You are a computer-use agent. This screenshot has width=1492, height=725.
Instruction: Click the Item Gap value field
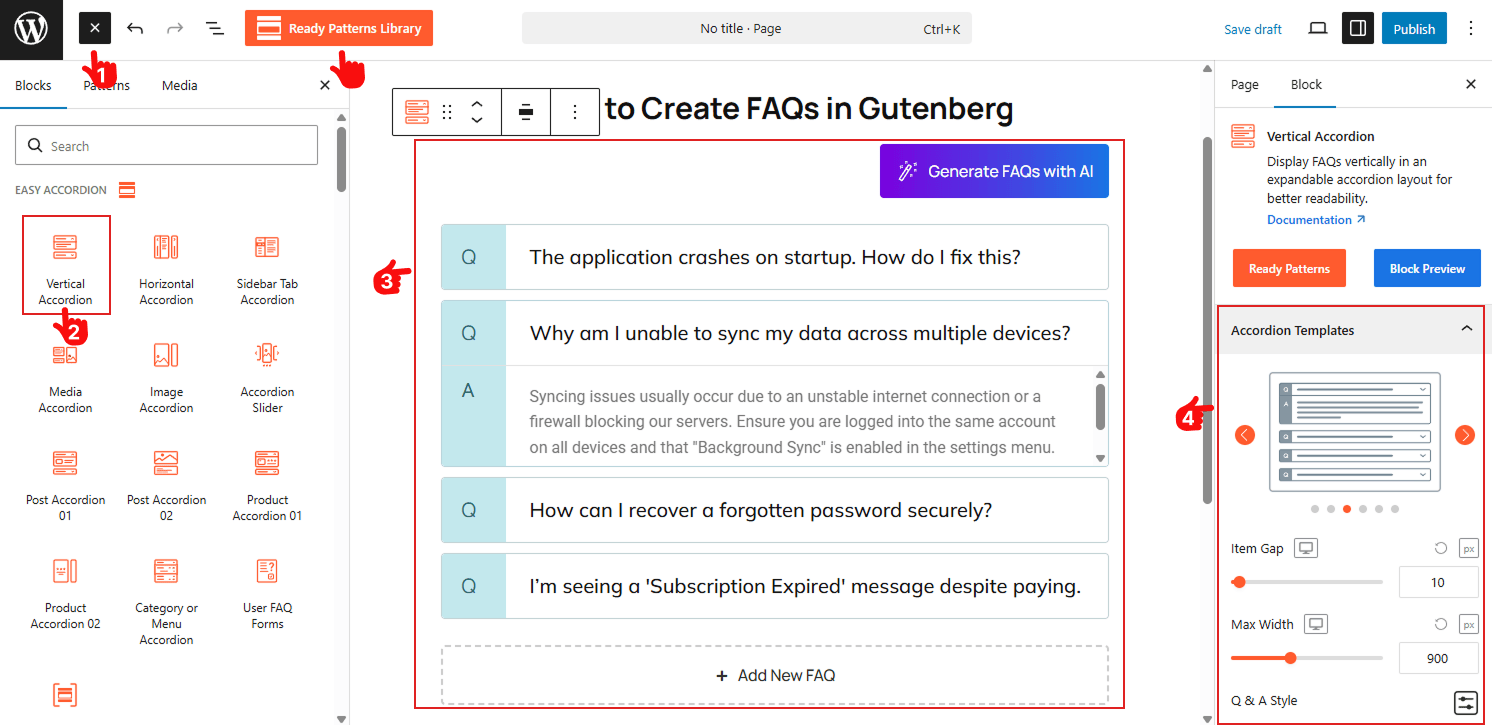(1438, 582)
